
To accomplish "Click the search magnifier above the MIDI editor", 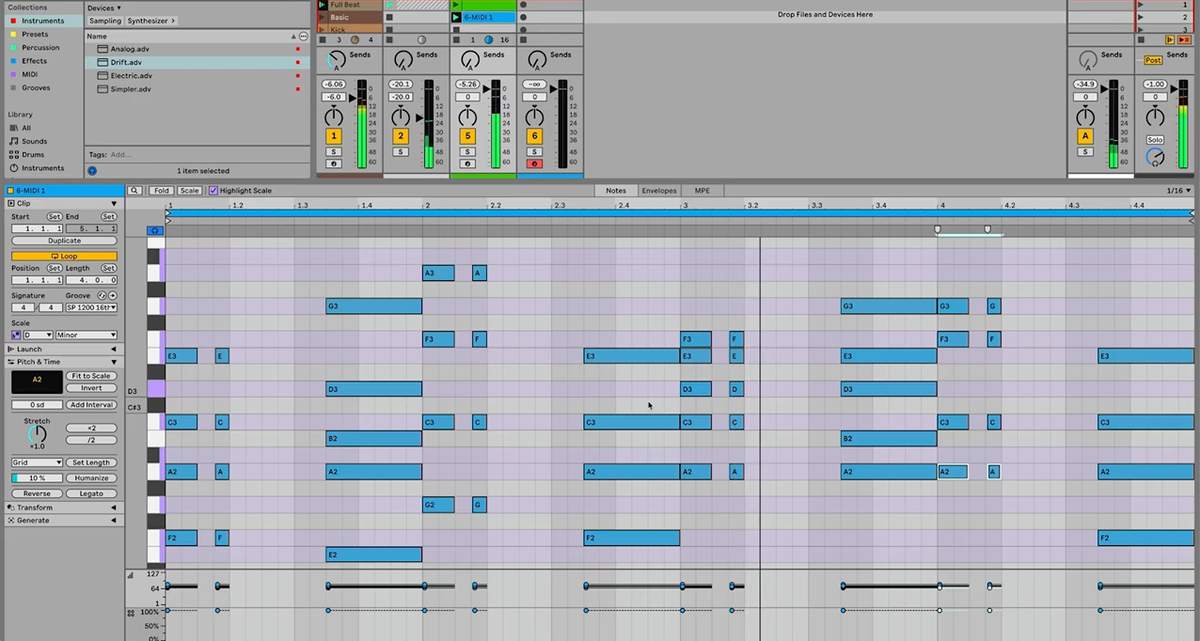I will (135, 190).
